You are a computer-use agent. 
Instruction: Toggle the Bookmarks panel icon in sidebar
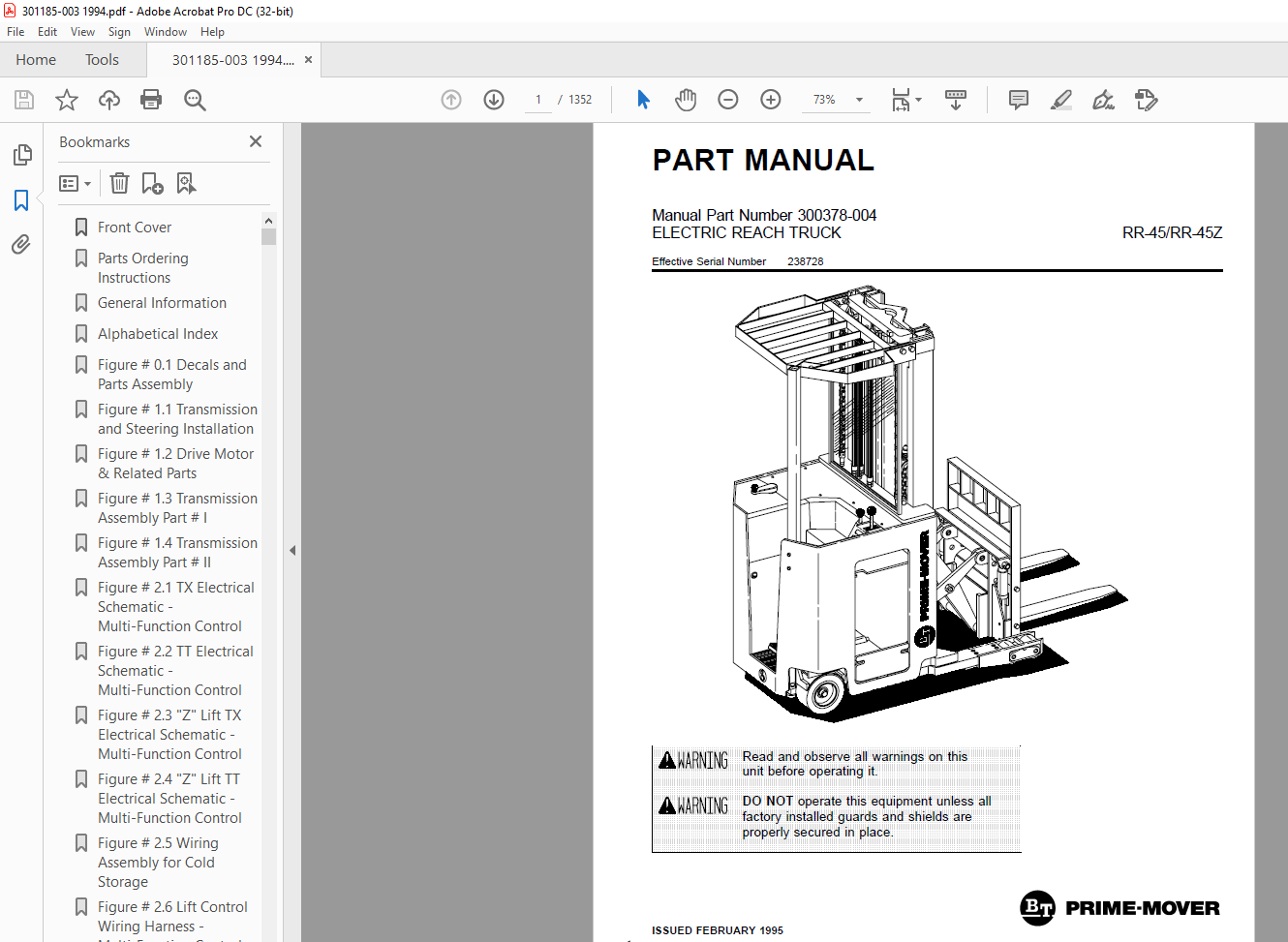click(x=21, y=200)
